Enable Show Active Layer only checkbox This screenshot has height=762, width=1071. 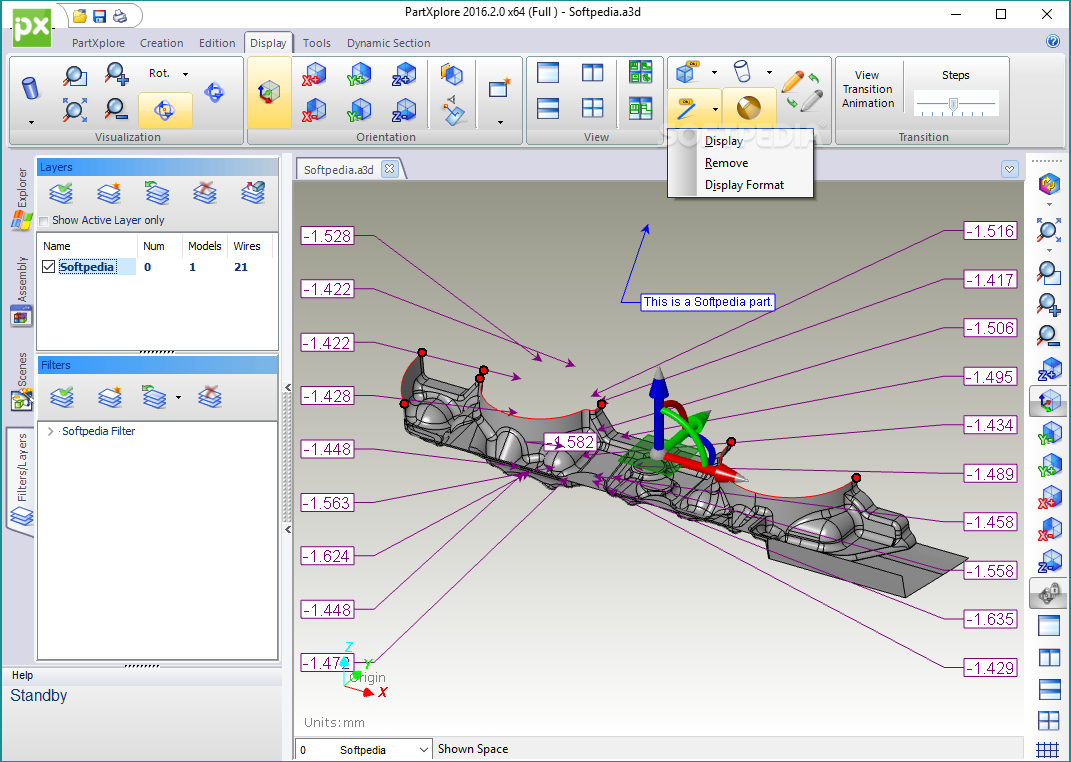point(44,221)
